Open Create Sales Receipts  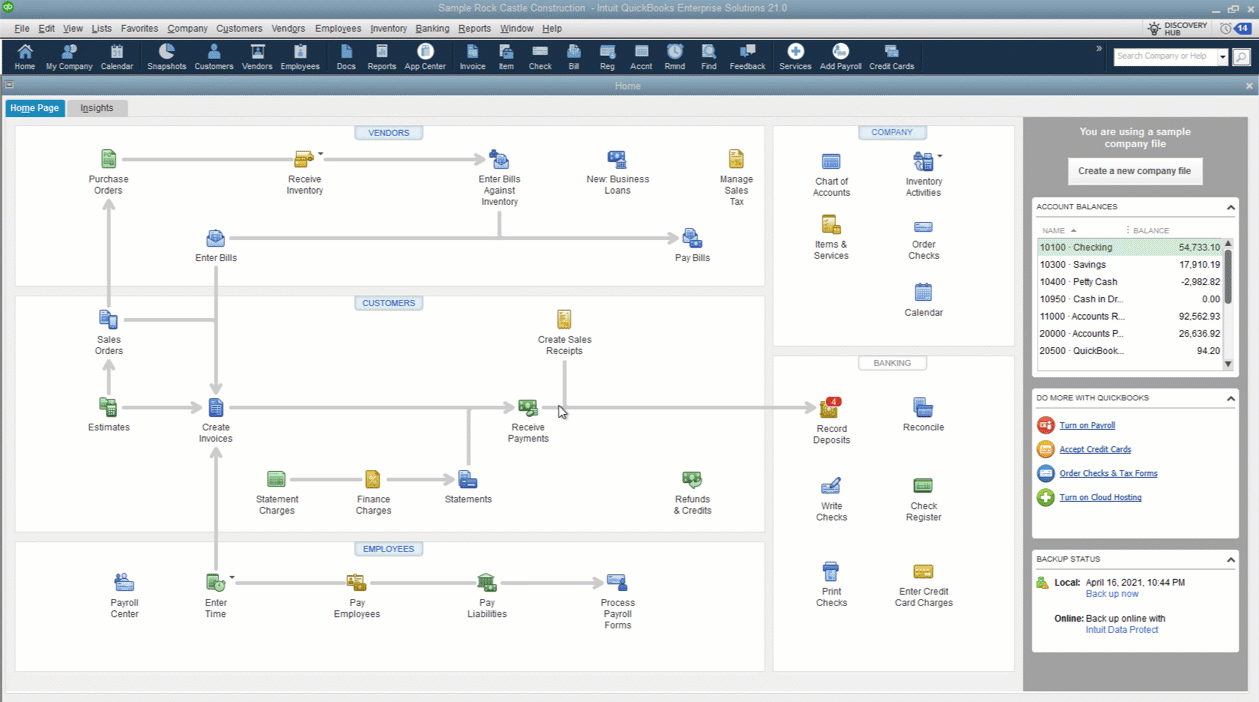(564, 319)
